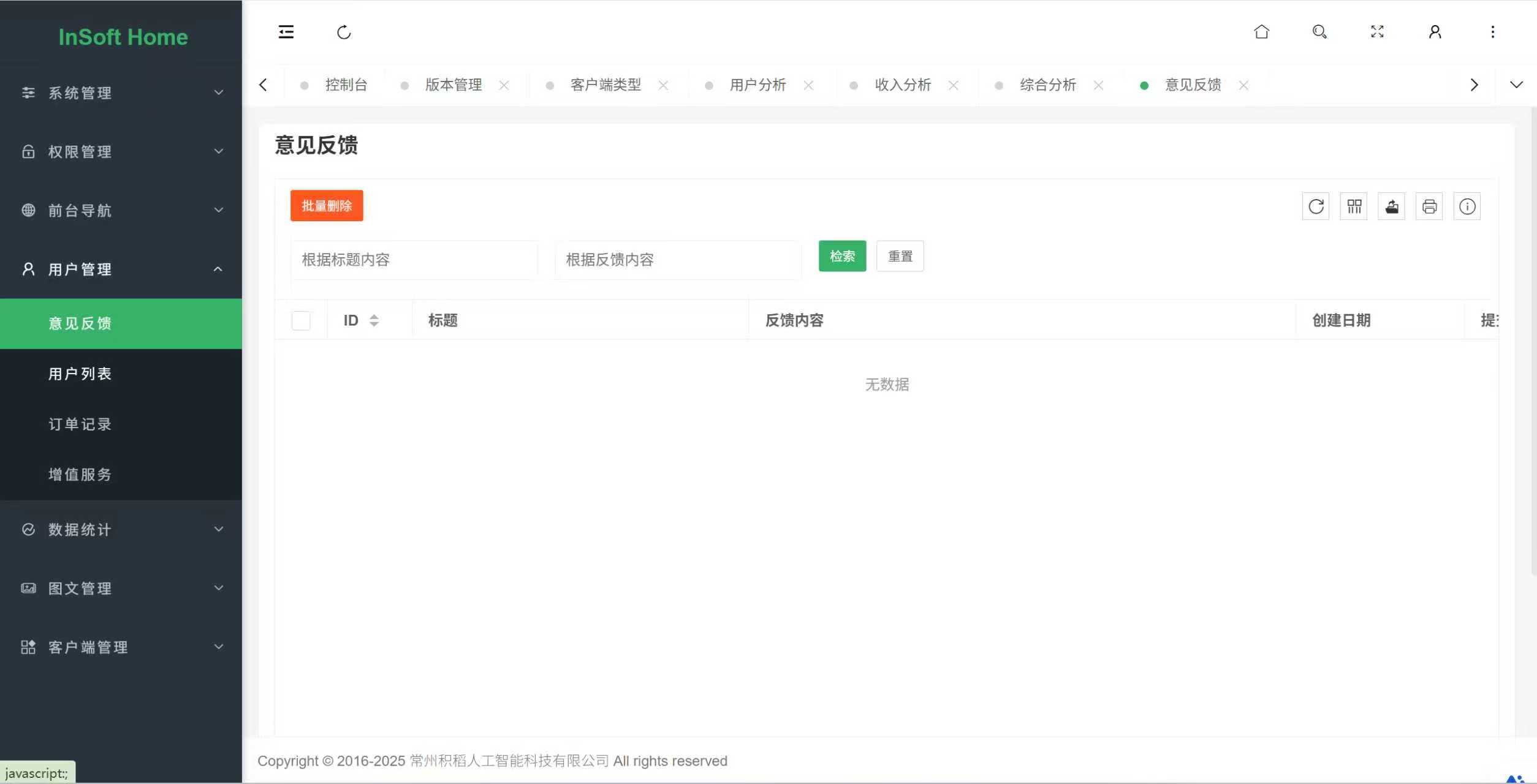The image size is (1537, 784).
Task: Open the fullscreen toggle icon
Action: pos(1376,31)
